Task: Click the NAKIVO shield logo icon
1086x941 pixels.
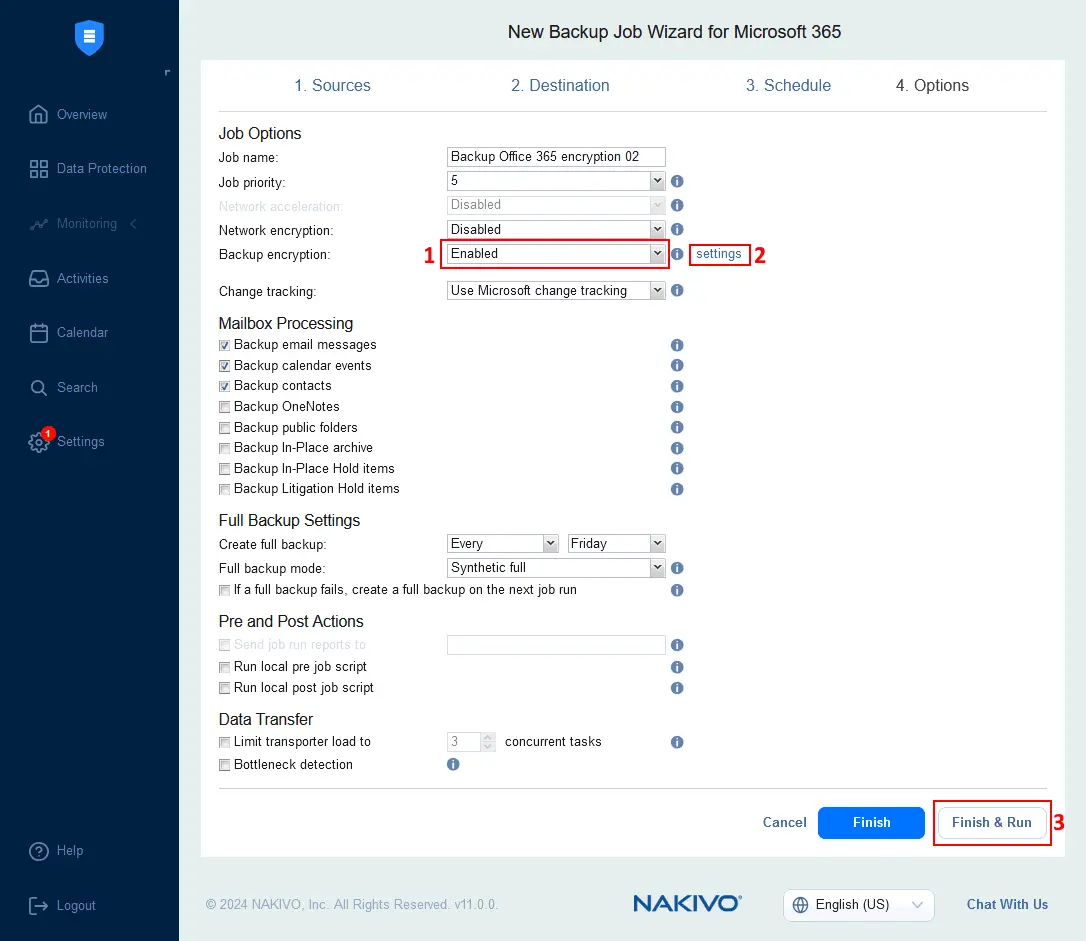Action: 89,37
